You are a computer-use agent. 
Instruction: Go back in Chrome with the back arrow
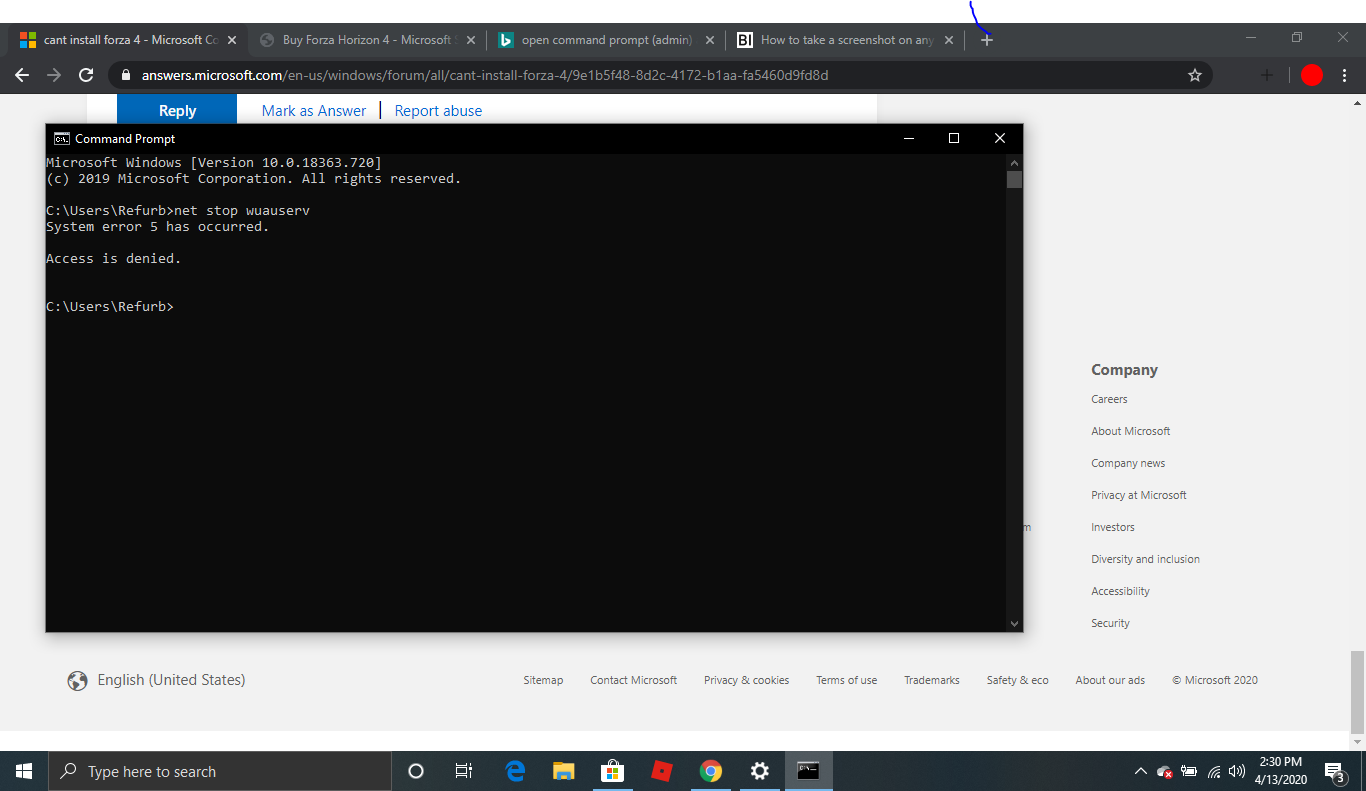click(x=22, y=75)
